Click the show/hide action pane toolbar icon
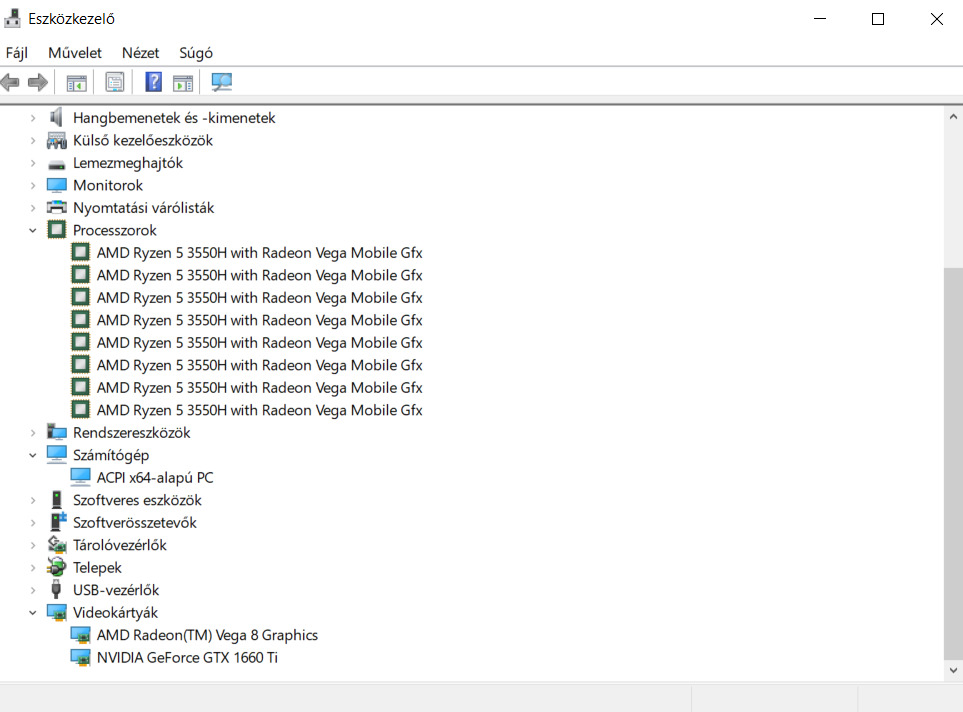The width and height of the screenshot is (963, 712). coord(183,82)
